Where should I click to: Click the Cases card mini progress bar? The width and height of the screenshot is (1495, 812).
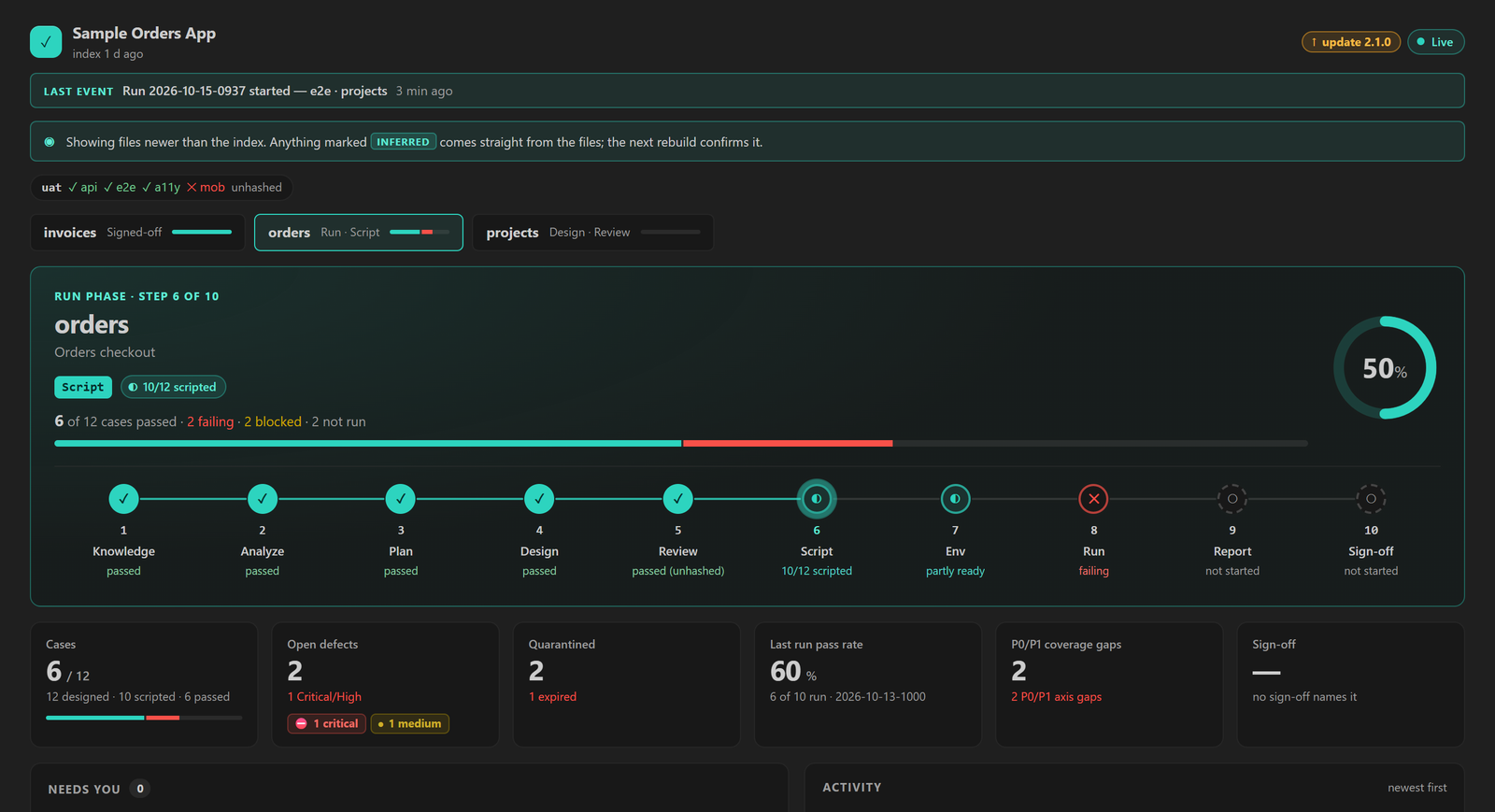click(x=144, y=718)
